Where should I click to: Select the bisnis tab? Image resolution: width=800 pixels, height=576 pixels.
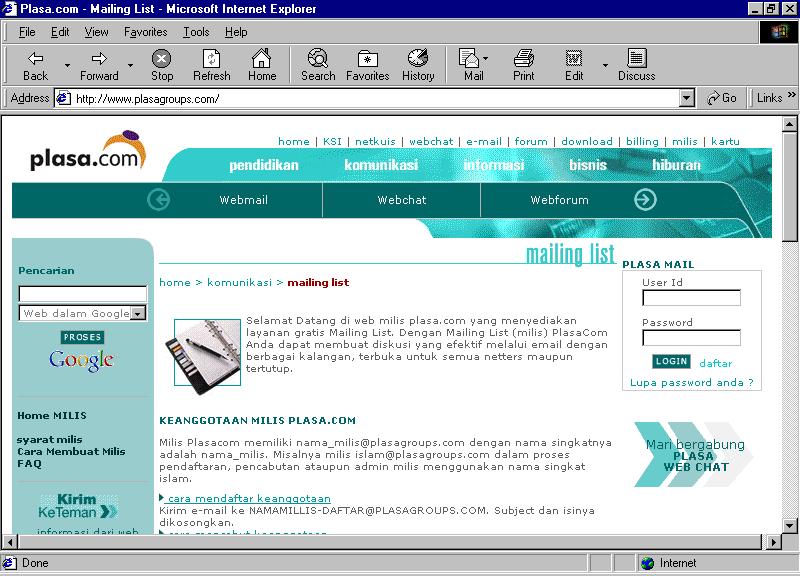click(x=588, y=165)
